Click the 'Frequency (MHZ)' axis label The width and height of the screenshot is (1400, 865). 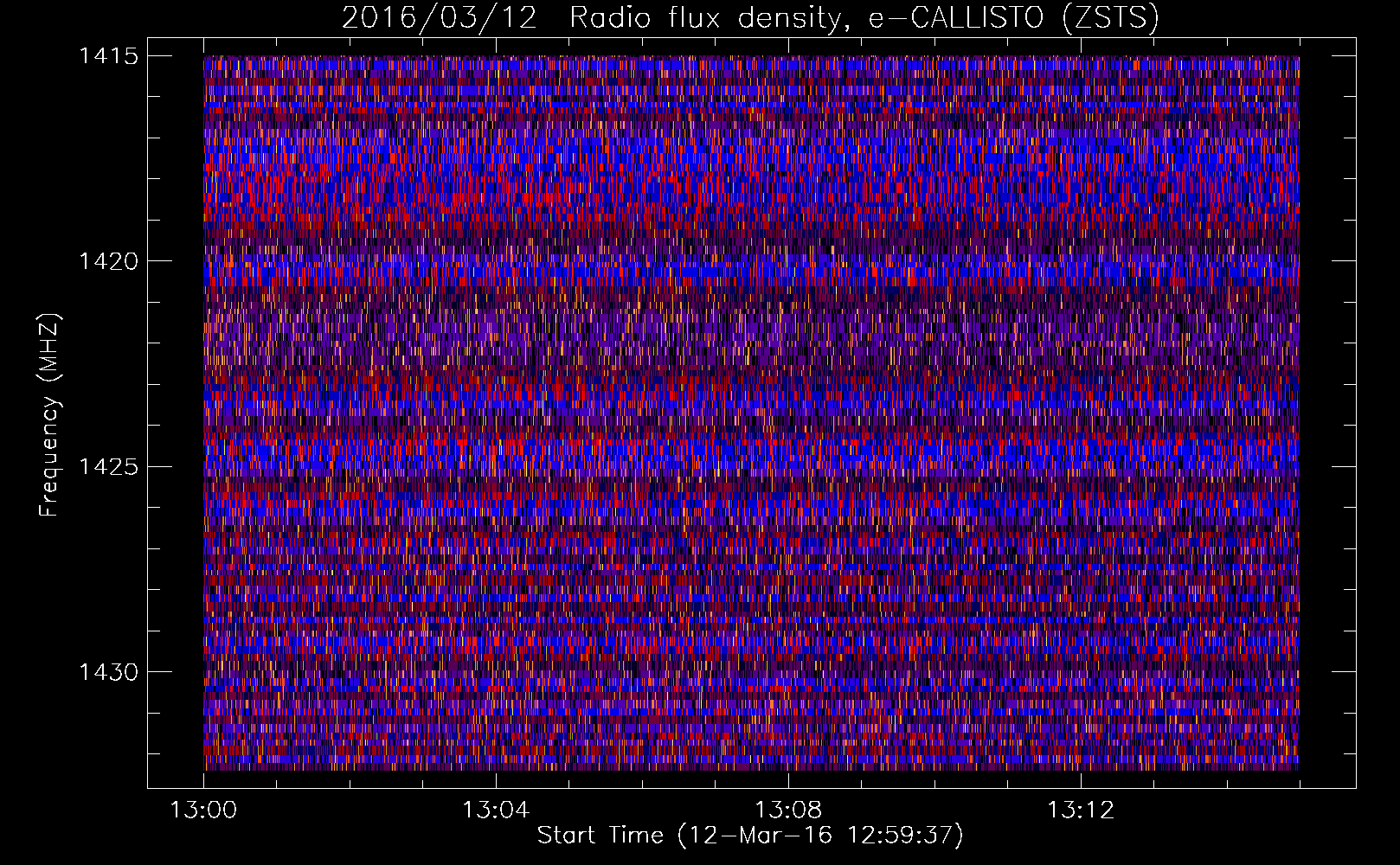49,414
